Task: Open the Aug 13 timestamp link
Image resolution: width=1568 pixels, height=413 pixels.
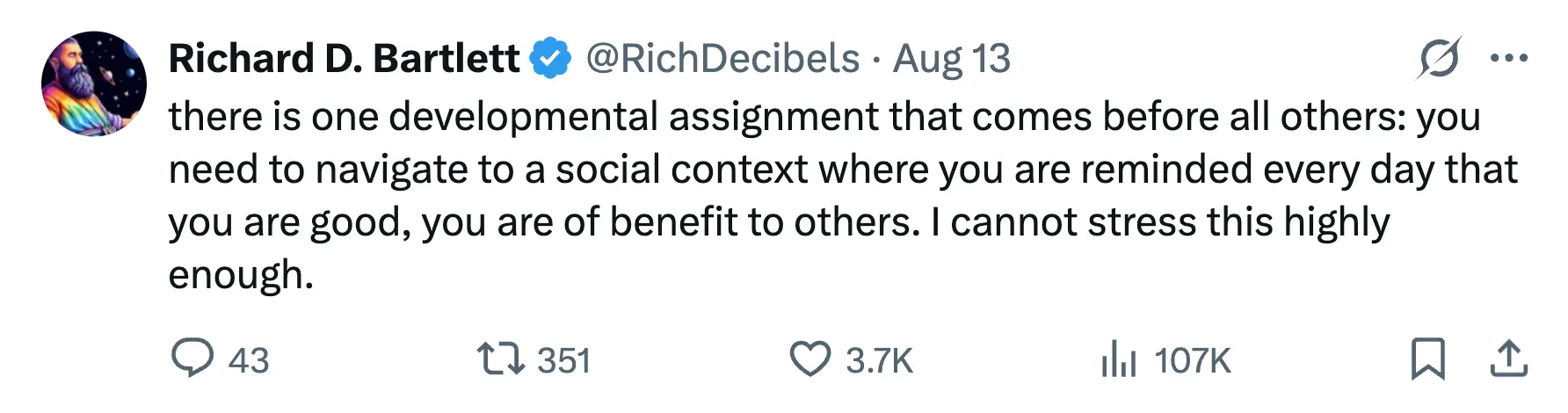Action: pyautogui.click(x=952, y=59)
